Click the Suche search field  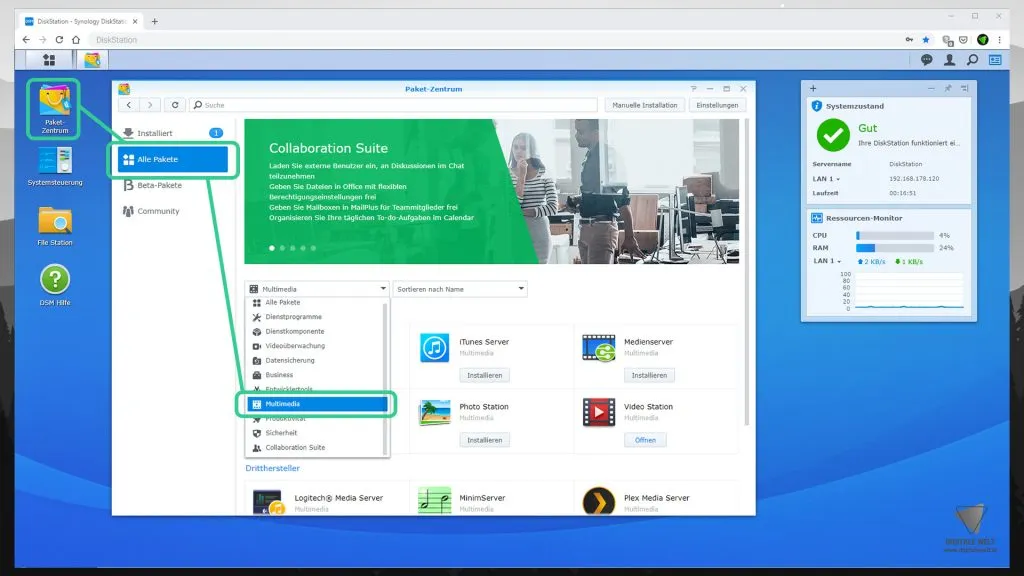point(394,105)
